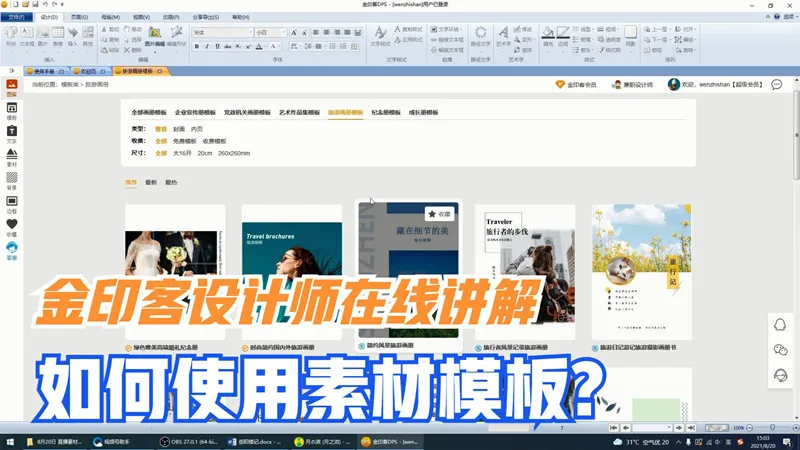Open the 收藏 heart sidebar panel
The height and width of the screenshot is (450, 800).
[x=12, y=228]
